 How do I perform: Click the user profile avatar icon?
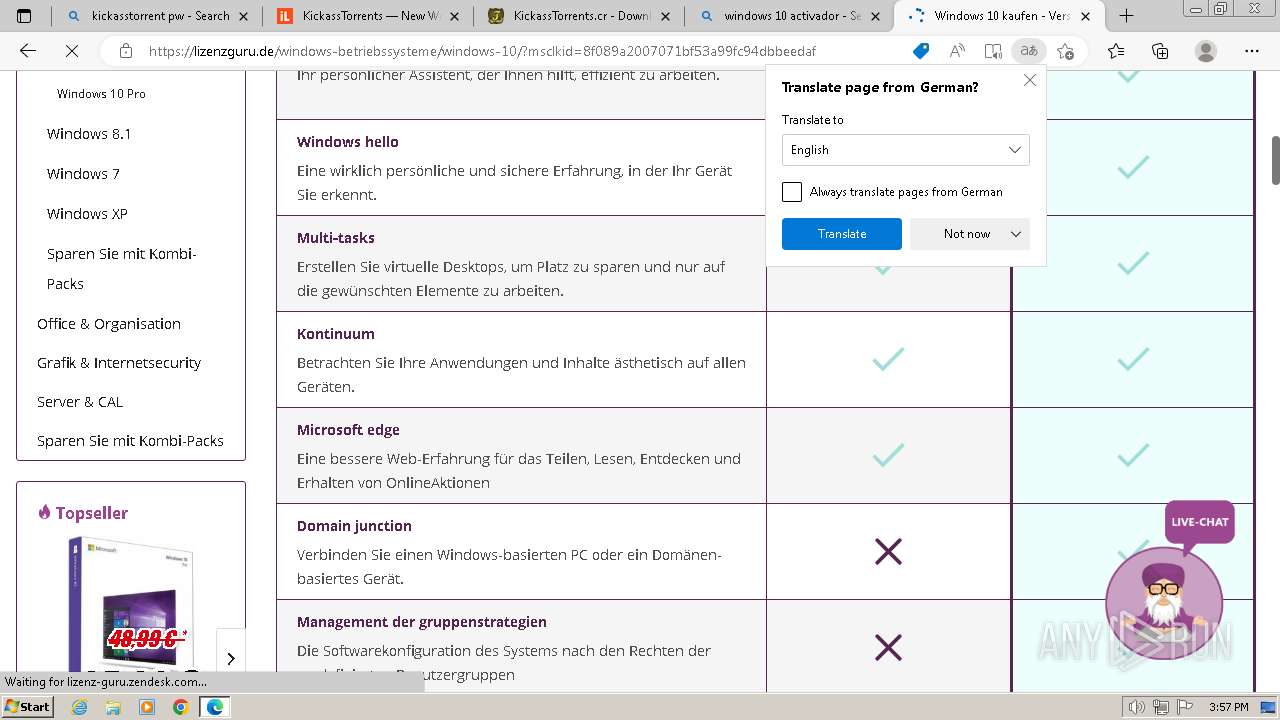pyautogui.click(x=1206, y=51)
